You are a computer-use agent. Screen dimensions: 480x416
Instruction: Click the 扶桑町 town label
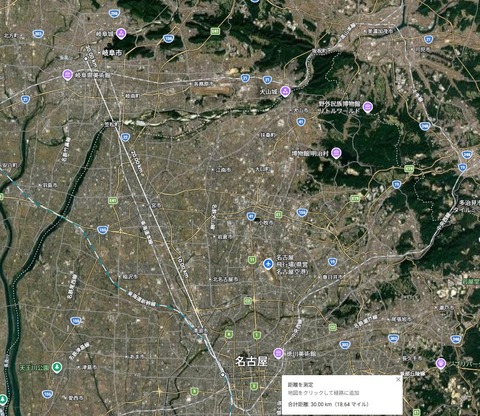[268, 135]
